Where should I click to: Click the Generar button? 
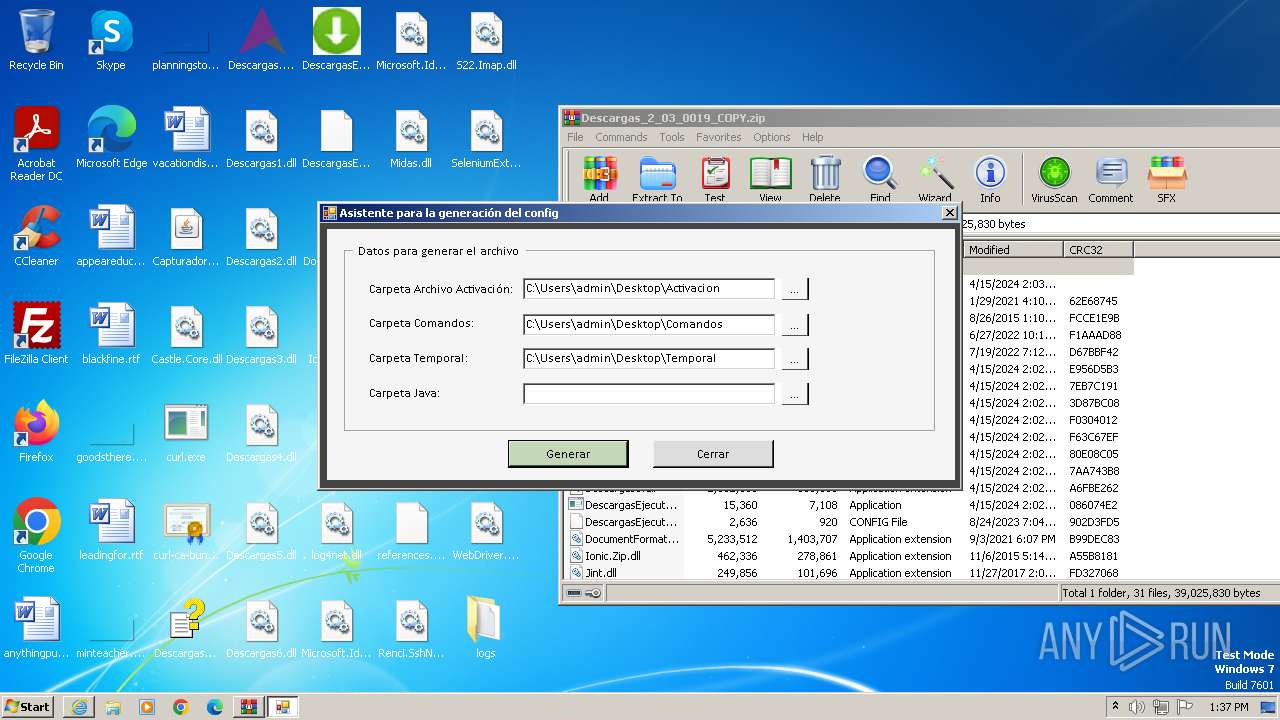coord(568,454)
